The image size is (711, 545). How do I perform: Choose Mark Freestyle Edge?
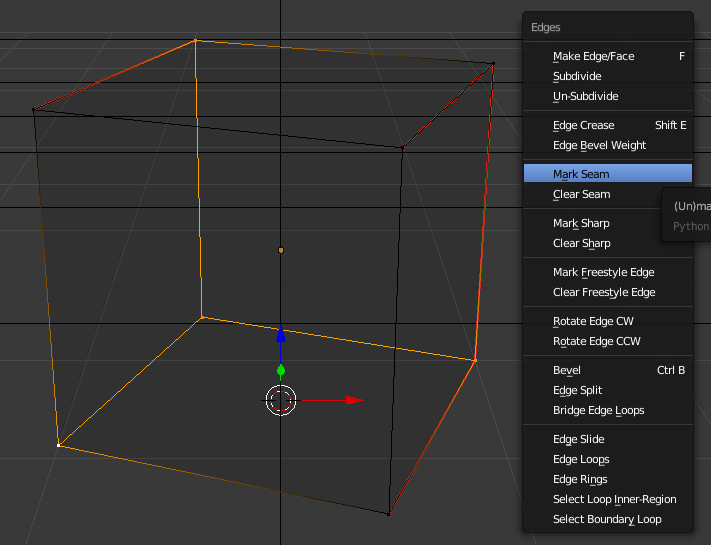(x=608, y=272)
